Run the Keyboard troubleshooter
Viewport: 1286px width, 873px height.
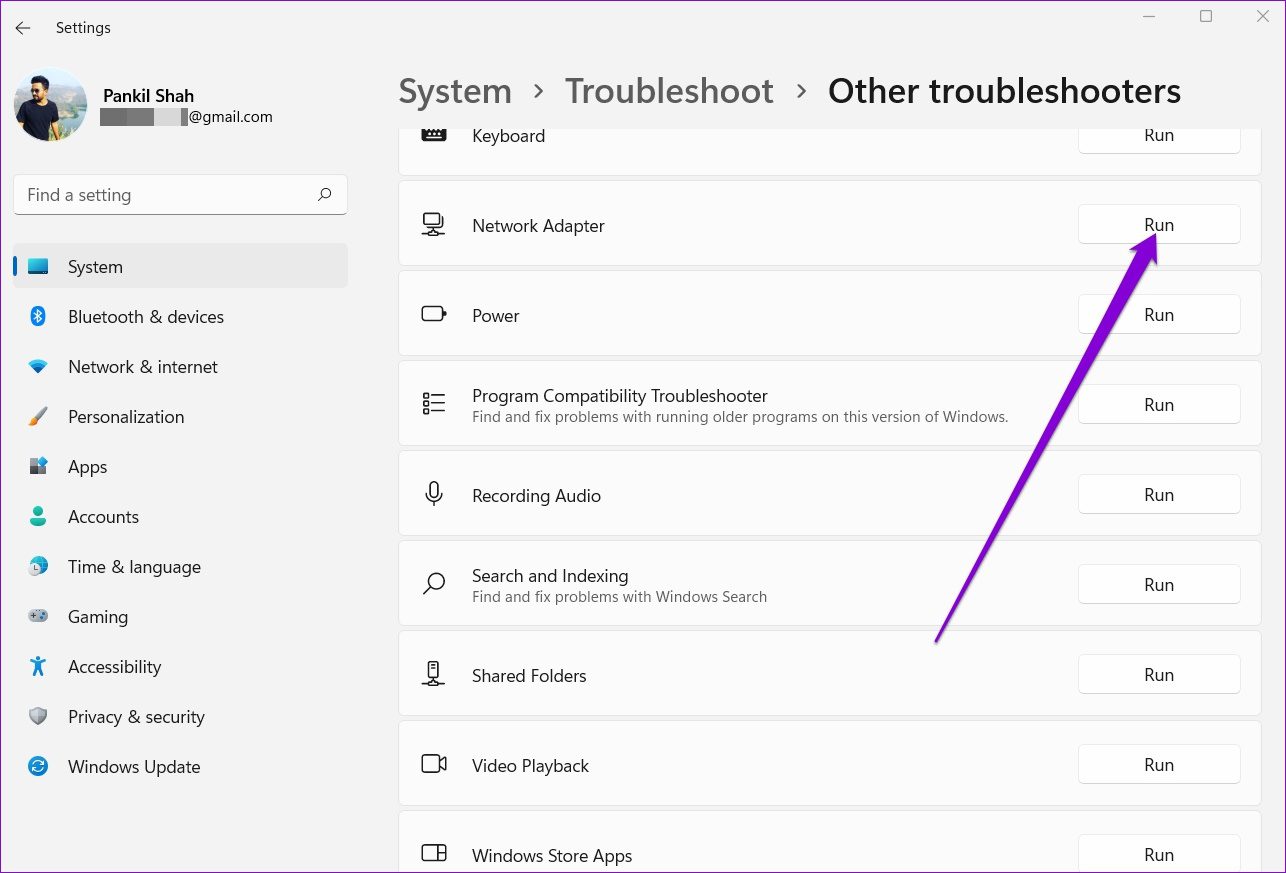1159,138
